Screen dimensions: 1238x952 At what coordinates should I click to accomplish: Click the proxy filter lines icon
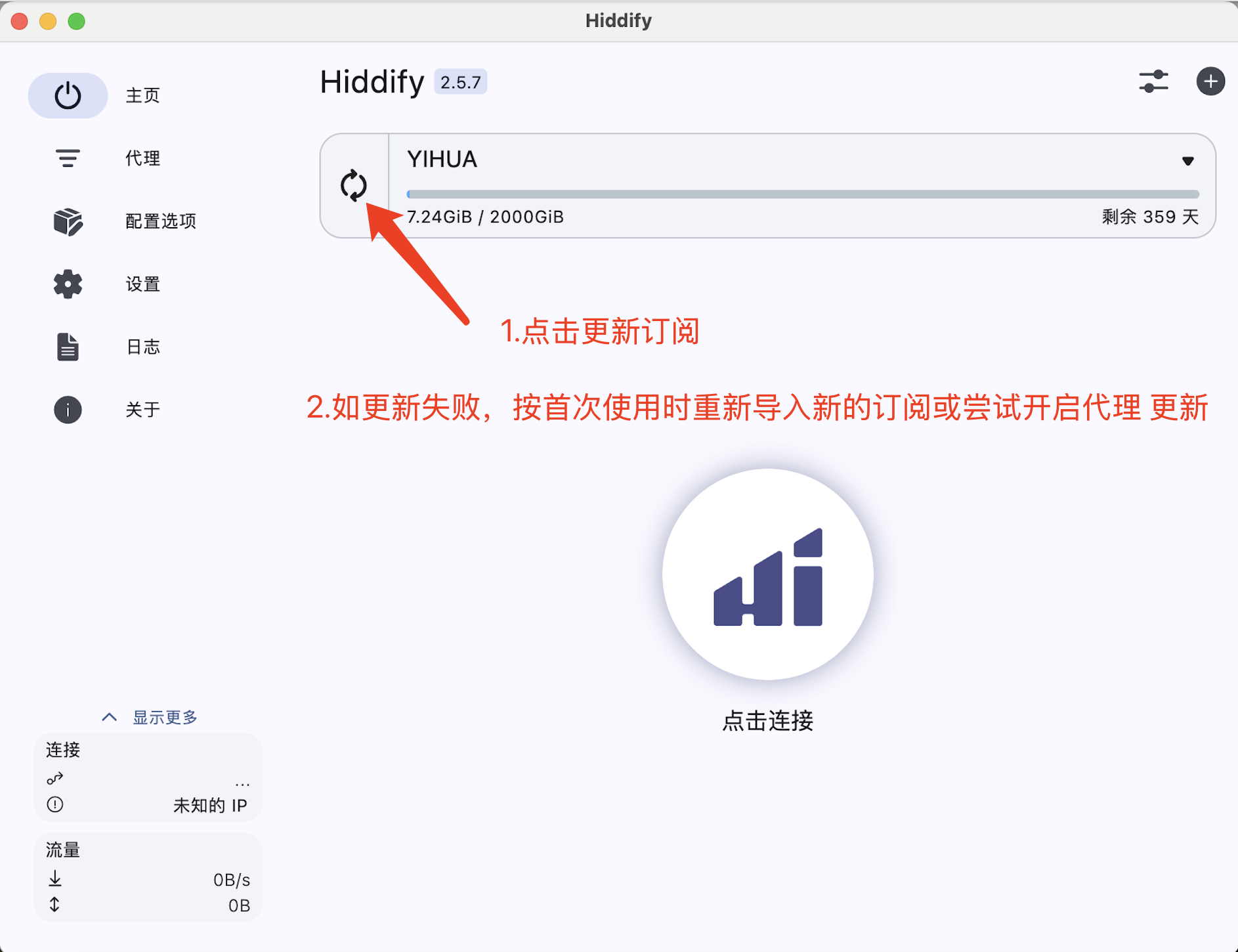pyautogui.click(x=68, y=158)
